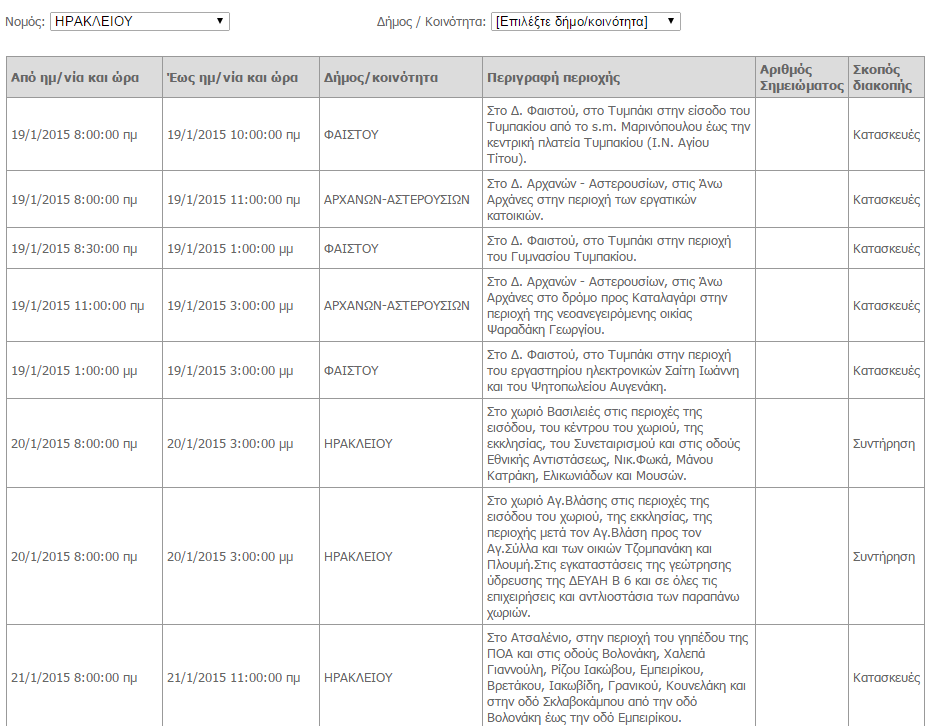Viewport: 931px width, 726px height.
Task: Select the 'Δήμος/κοινότητα' column header
Action: coord(381,78)
